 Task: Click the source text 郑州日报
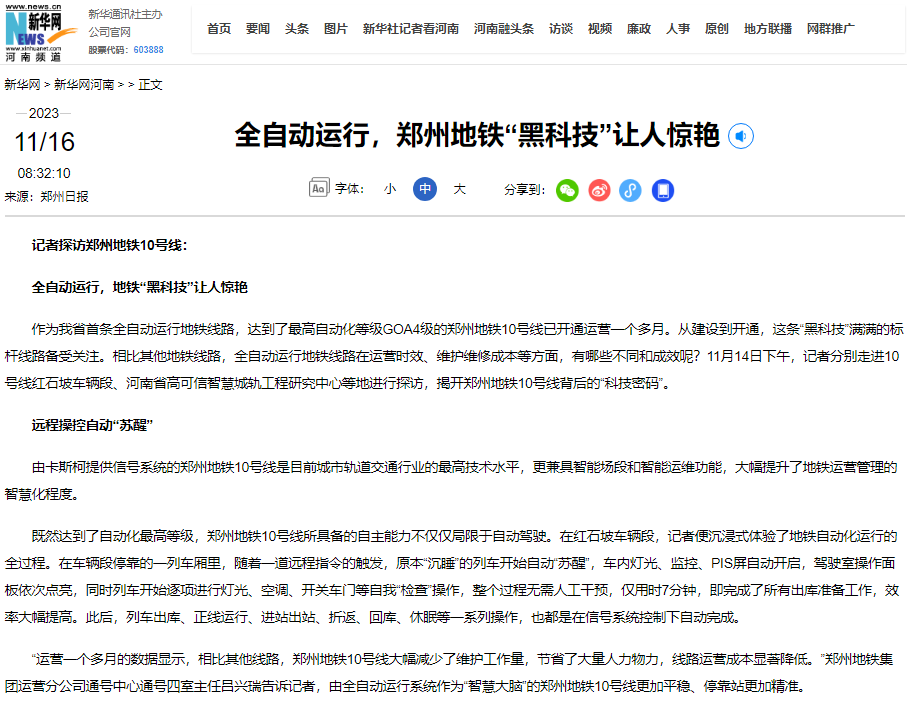(64, 197)
